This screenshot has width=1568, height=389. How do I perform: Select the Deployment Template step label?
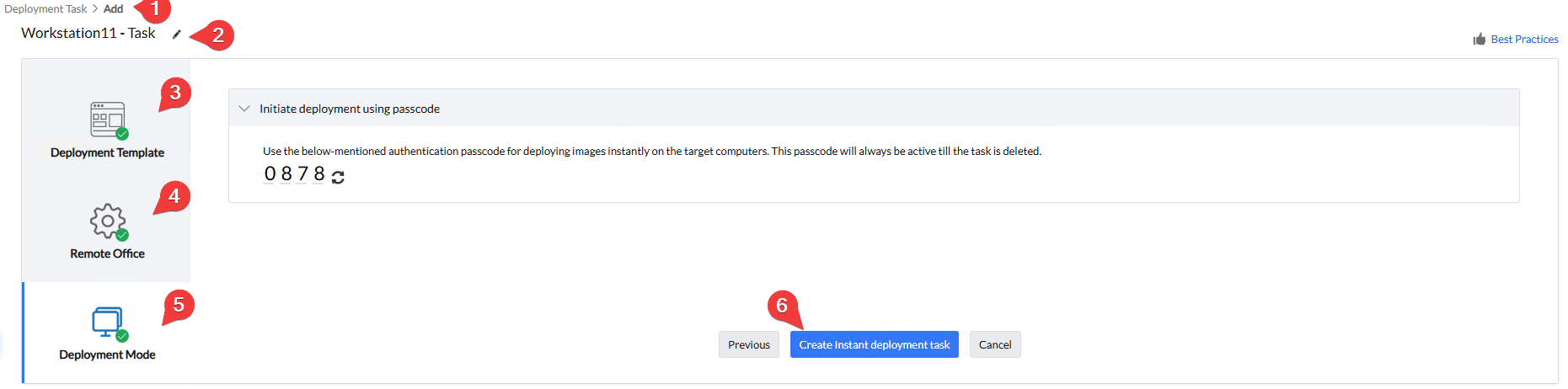(107, 152)
